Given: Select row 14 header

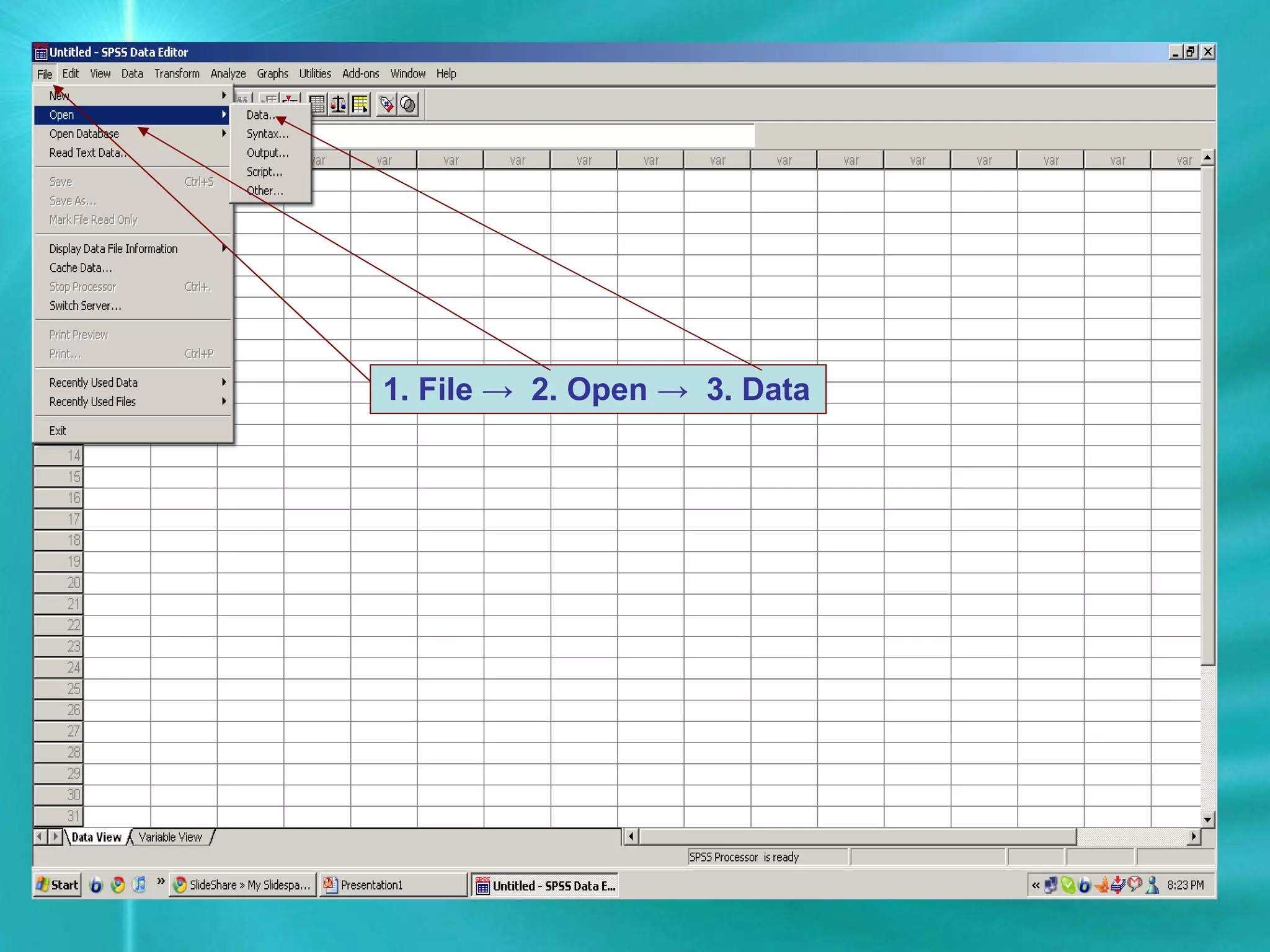Looking at the screenshot, I should (x=58, y=456).
